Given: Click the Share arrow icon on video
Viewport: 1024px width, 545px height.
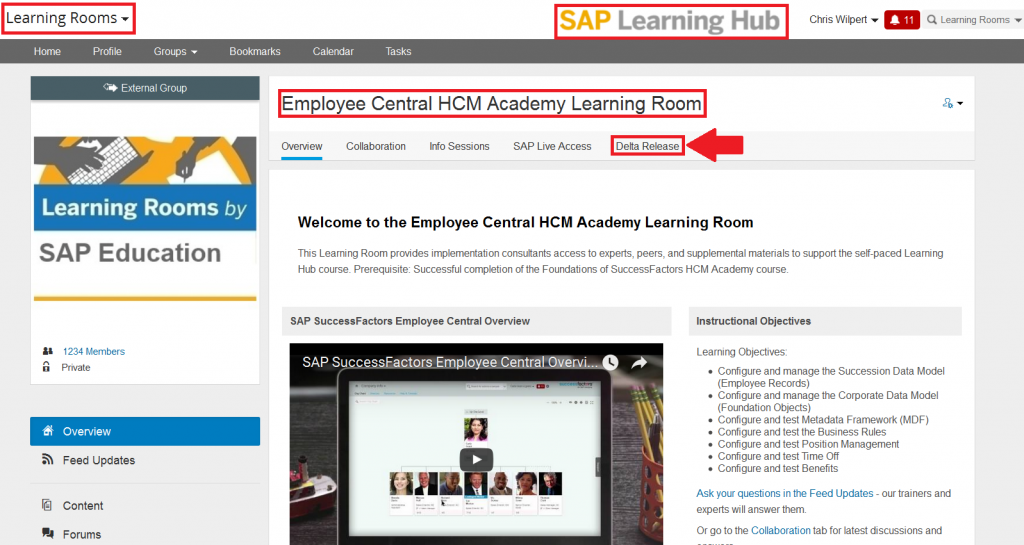Looking at the screenshot, I should click(x=639, y=362).
